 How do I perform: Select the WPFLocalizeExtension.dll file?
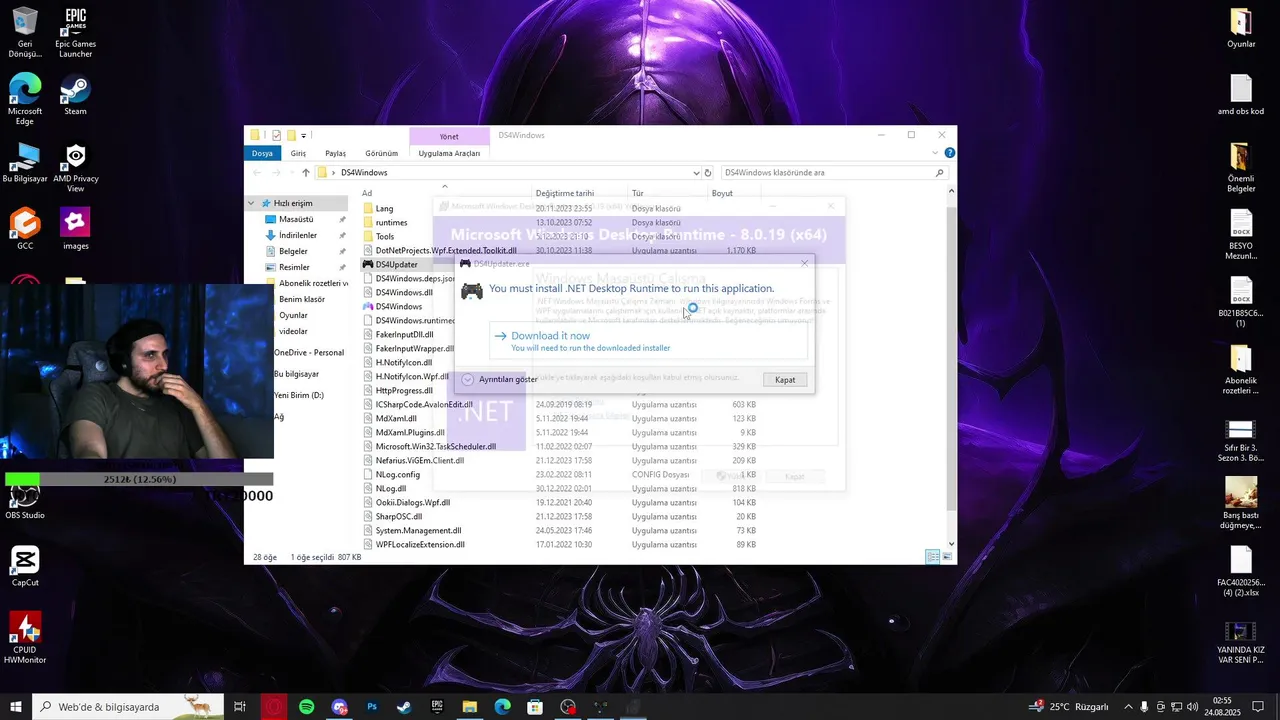pos(420,545)
